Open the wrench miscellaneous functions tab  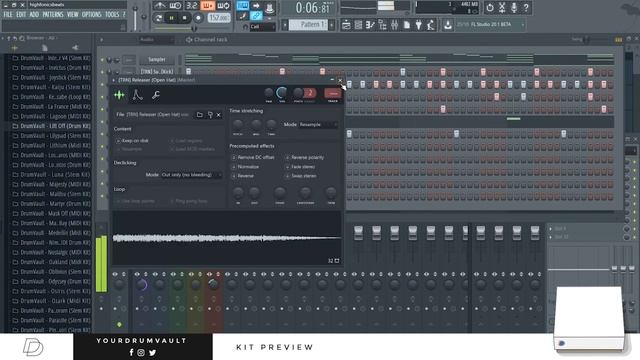(156, 95)
